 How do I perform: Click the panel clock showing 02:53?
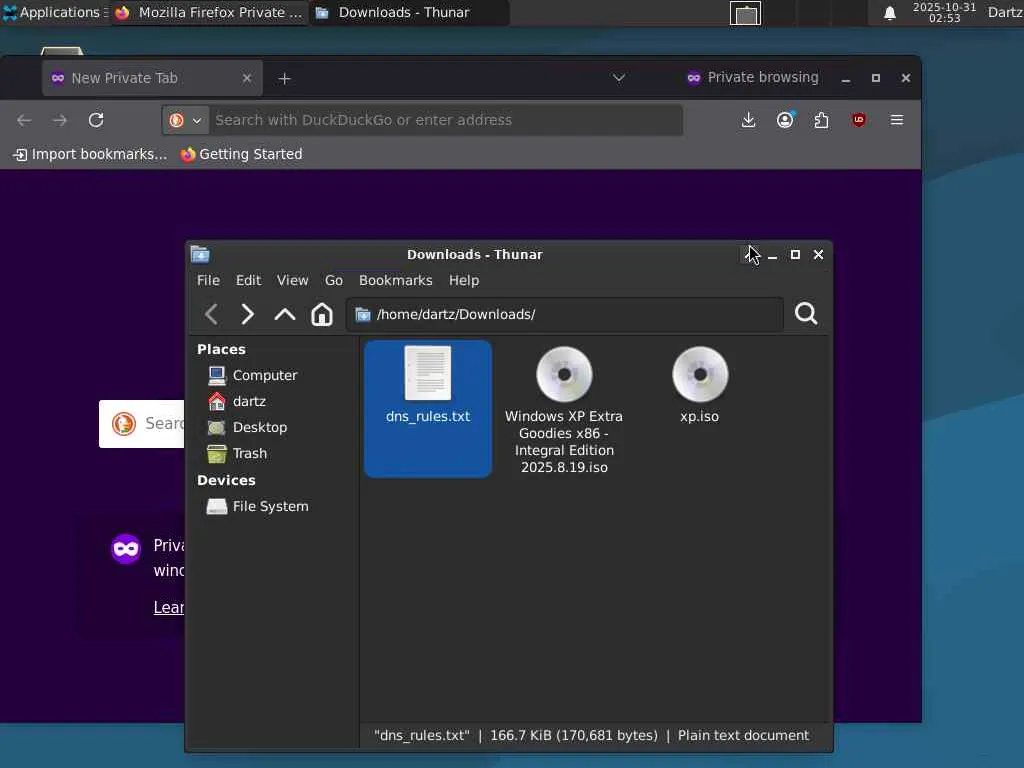point(944,12)
